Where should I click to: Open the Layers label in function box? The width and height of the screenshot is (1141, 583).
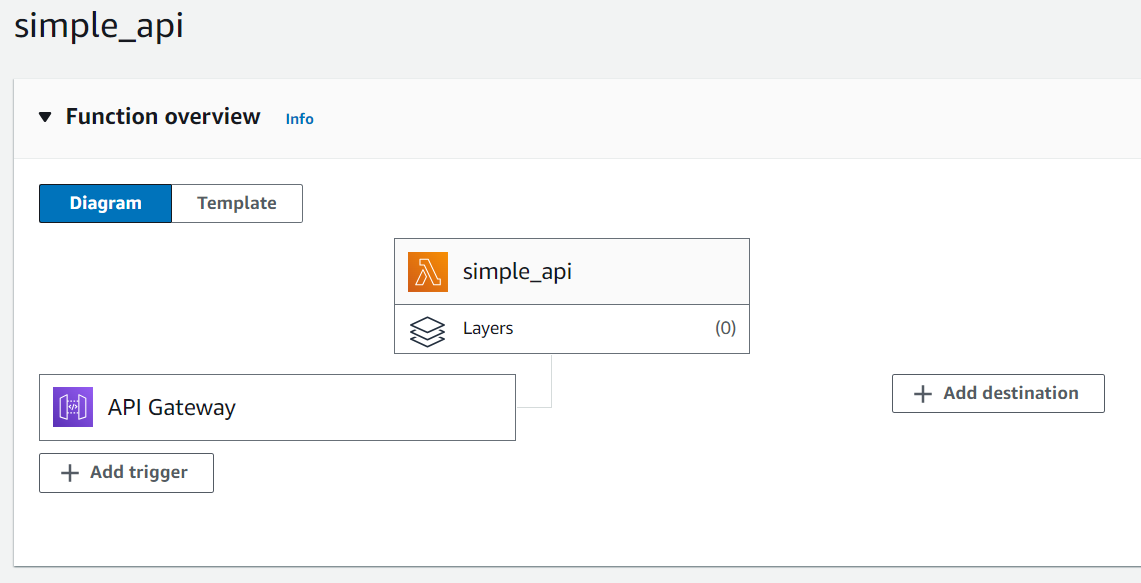coord(488,328)
